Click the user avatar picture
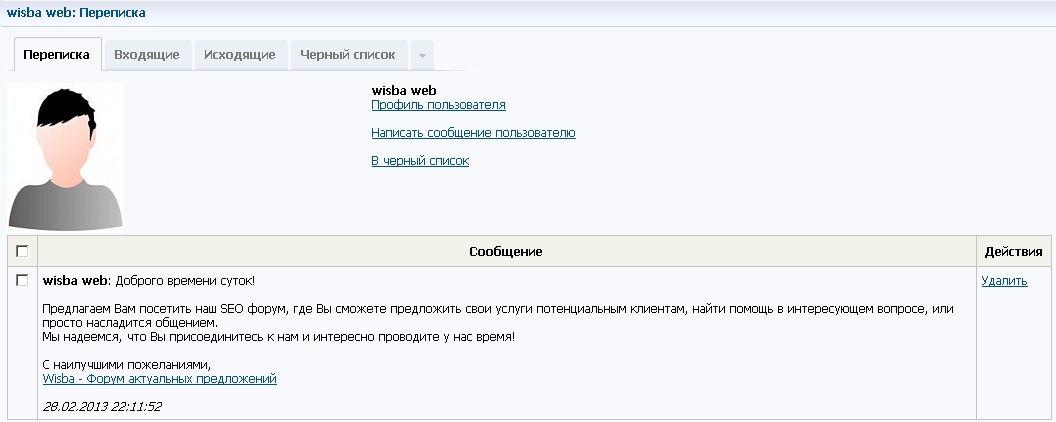Image resolution: width=1056 pixels, height=422 pixels. 65,157
